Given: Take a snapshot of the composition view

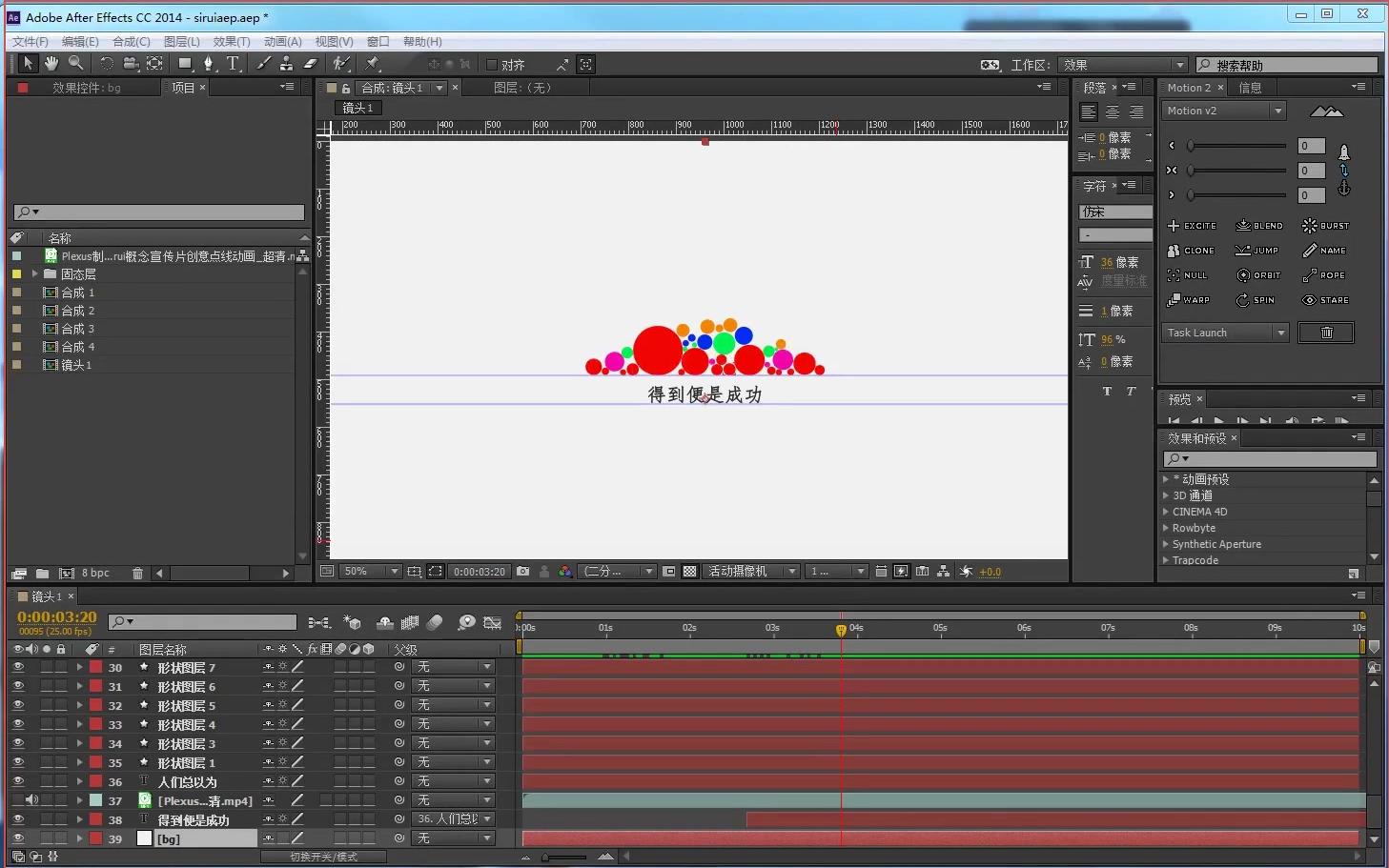Looking at the screenshot, I should (x=522, y=571).
